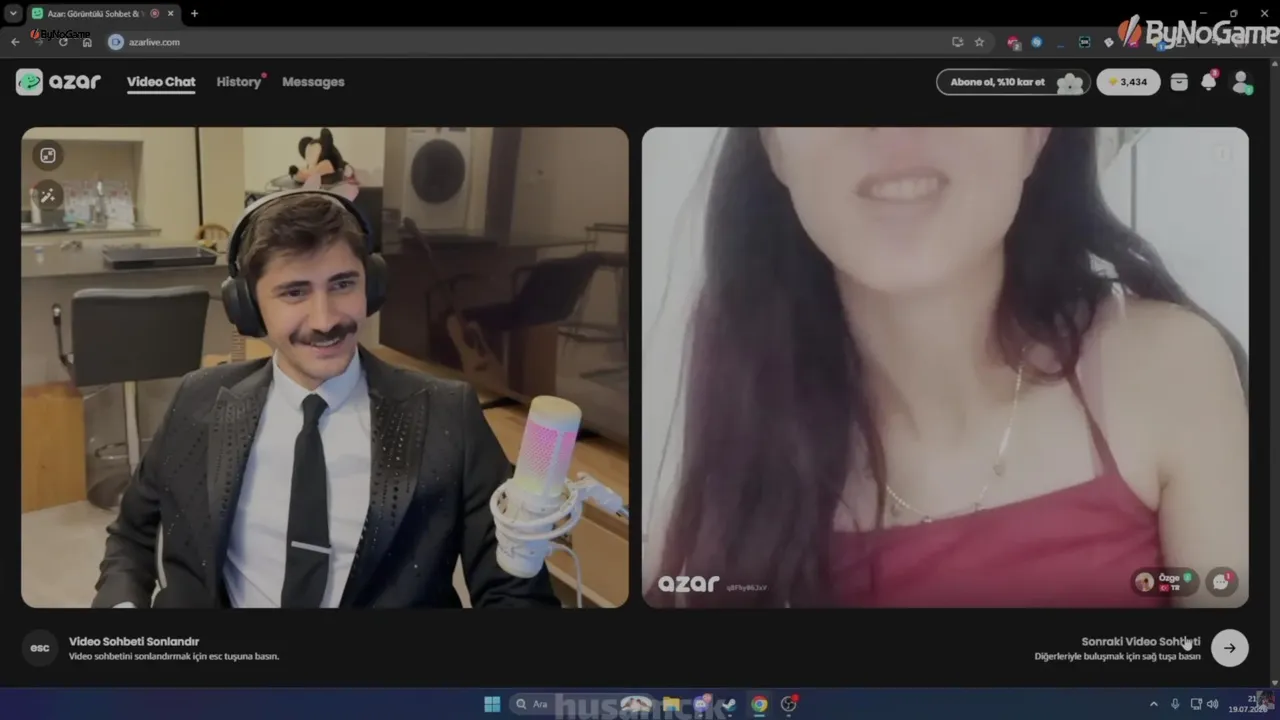Open a new browser tab
The width and height of the screenshot is (1280, 720).
(x=194, y=14)
